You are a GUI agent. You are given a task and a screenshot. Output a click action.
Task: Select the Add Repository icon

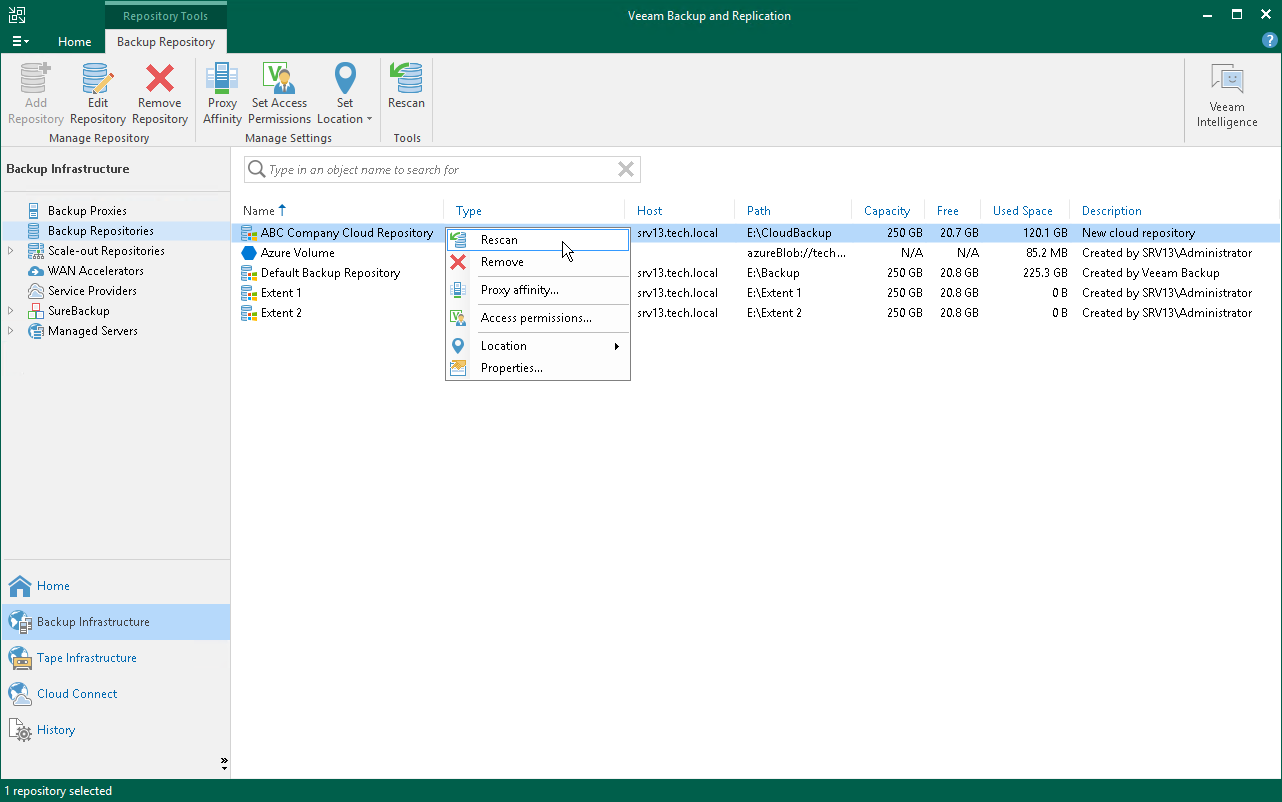[x=34, y=90]
